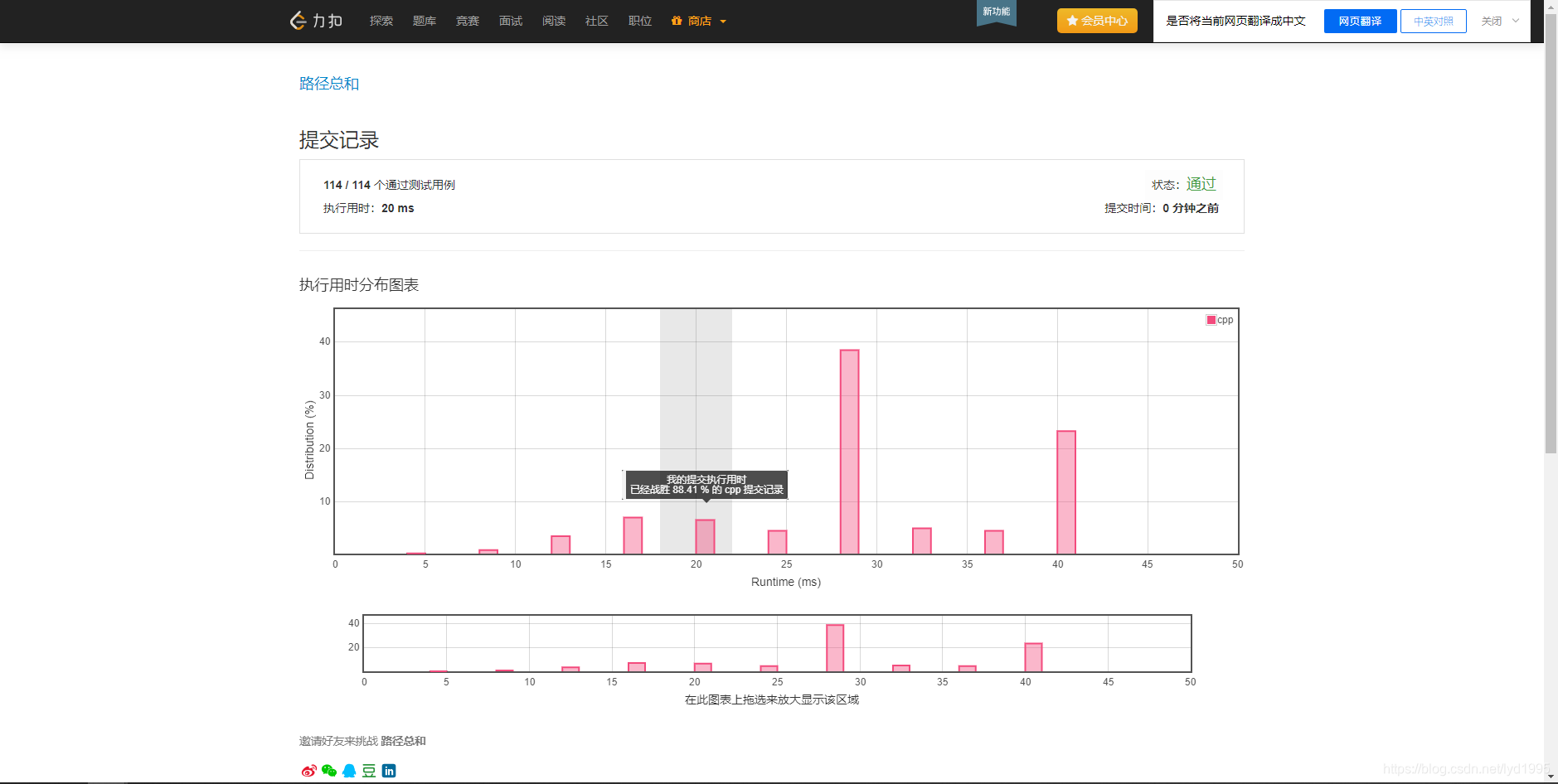Click the 网页翻译 button
Viewport: 1558px width, 784px height.
[1360, 21]
